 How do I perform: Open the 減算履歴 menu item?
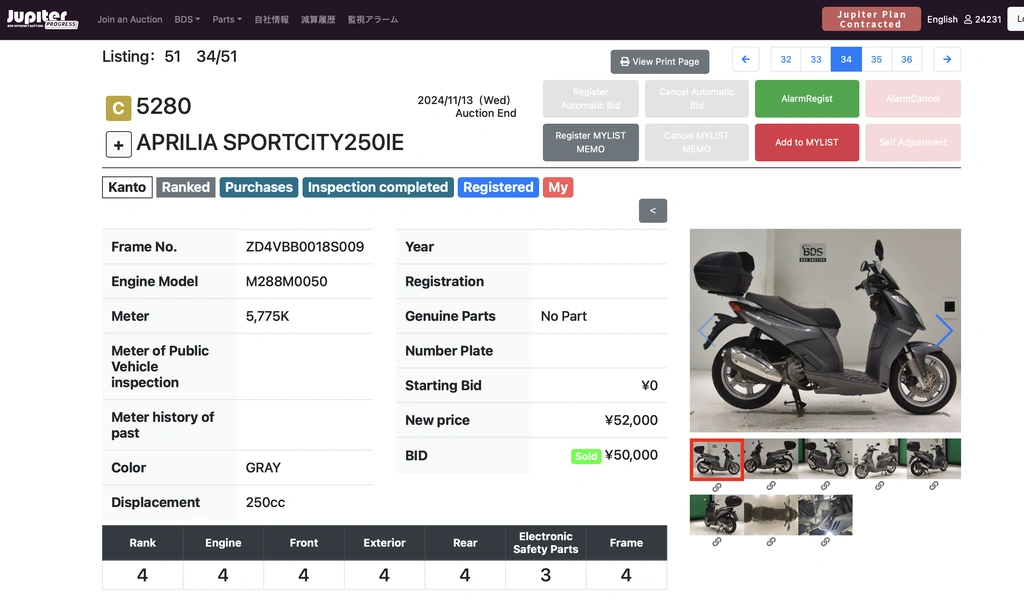click(x=317, y=20)
